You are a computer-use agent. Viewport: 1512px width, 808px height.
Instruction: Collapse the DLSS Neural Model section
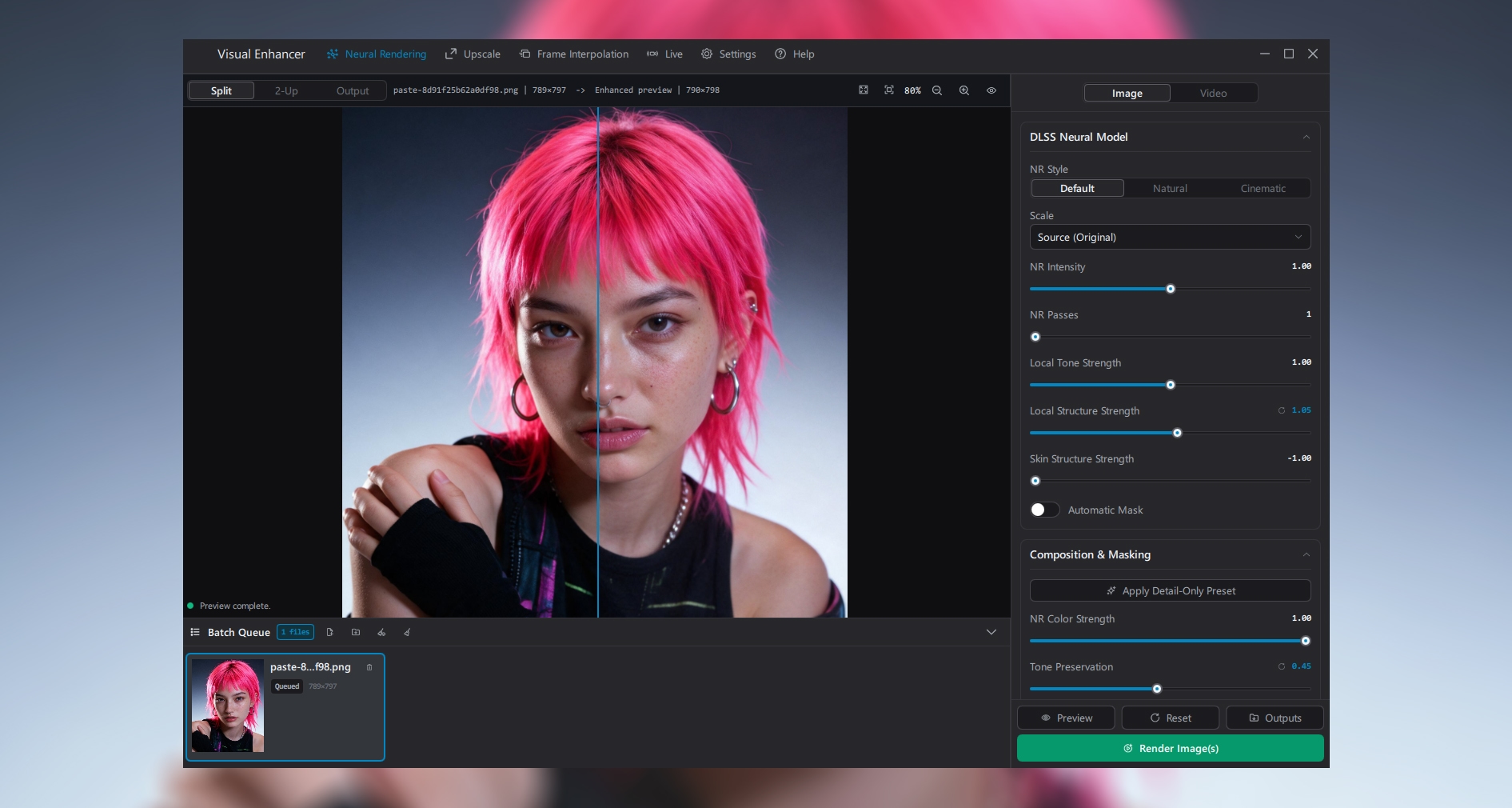tap(1307, 137)
